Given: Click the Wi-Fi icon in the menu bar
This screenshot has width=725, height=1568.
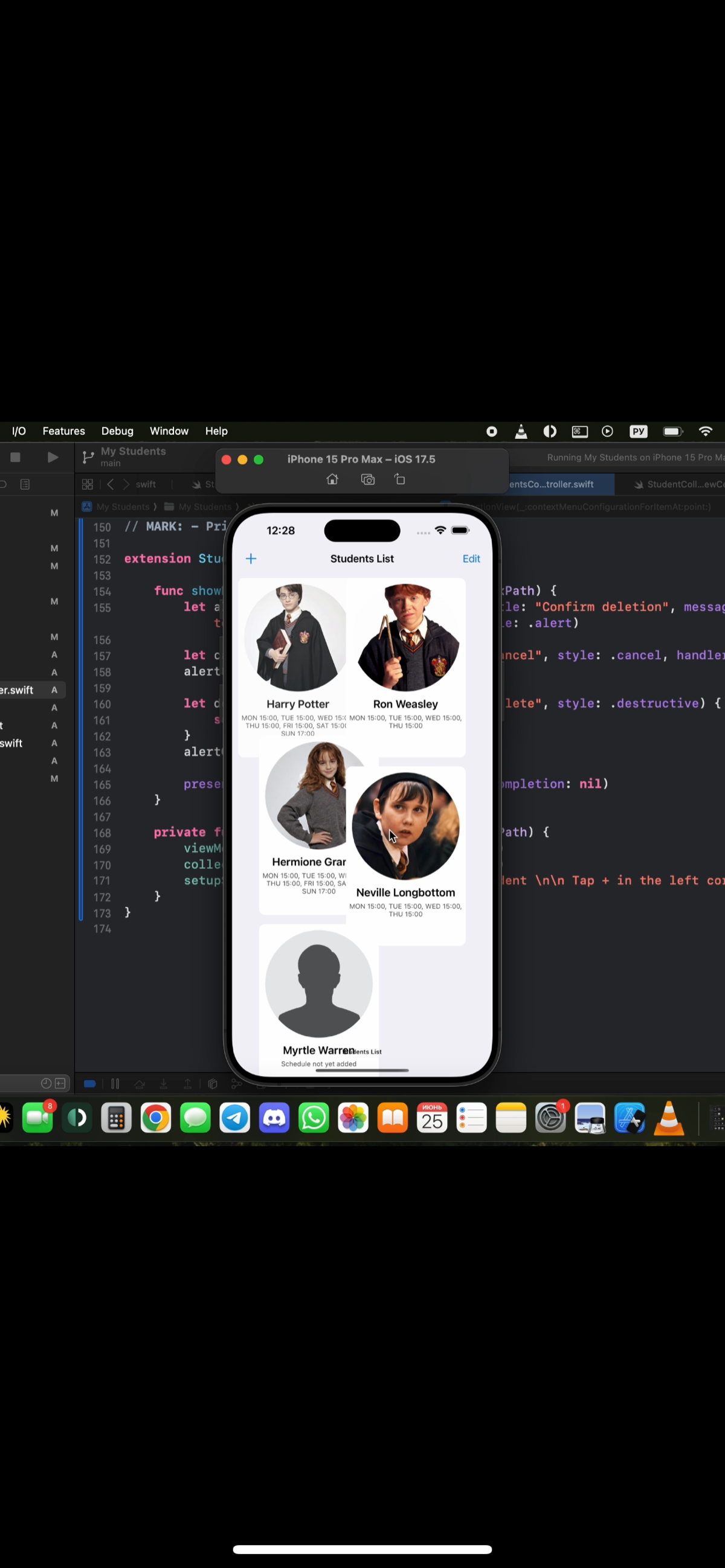Looking at the screenshot, I should tap(706, 431).
